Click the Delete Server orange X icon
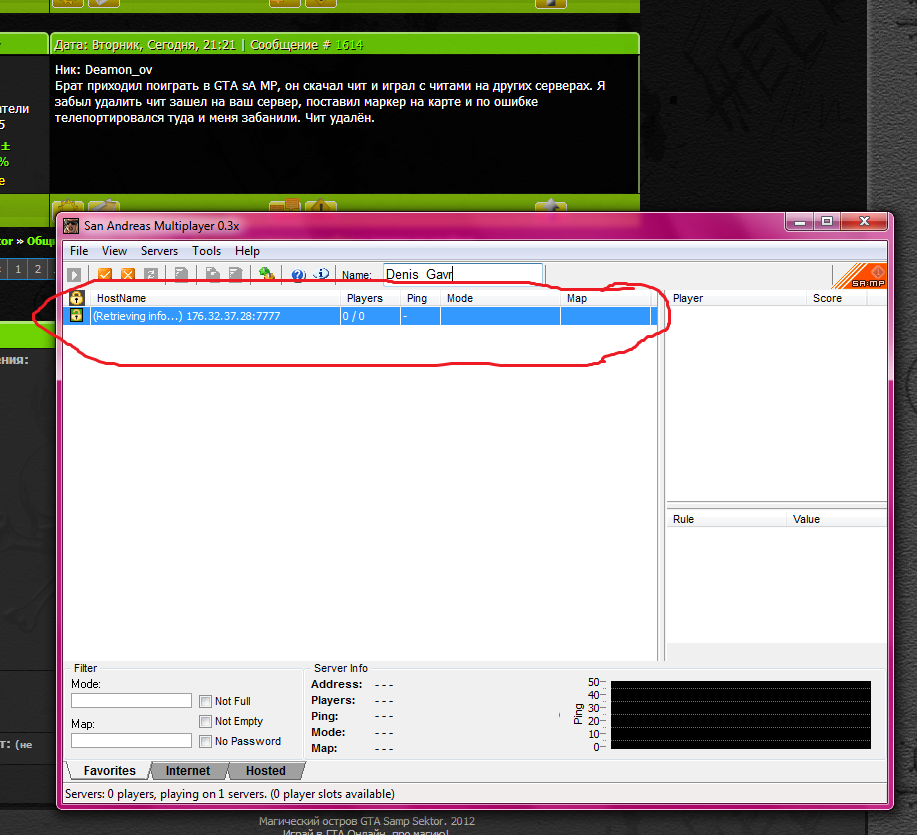Screen dimensions: 917x835 pos(127,274)
